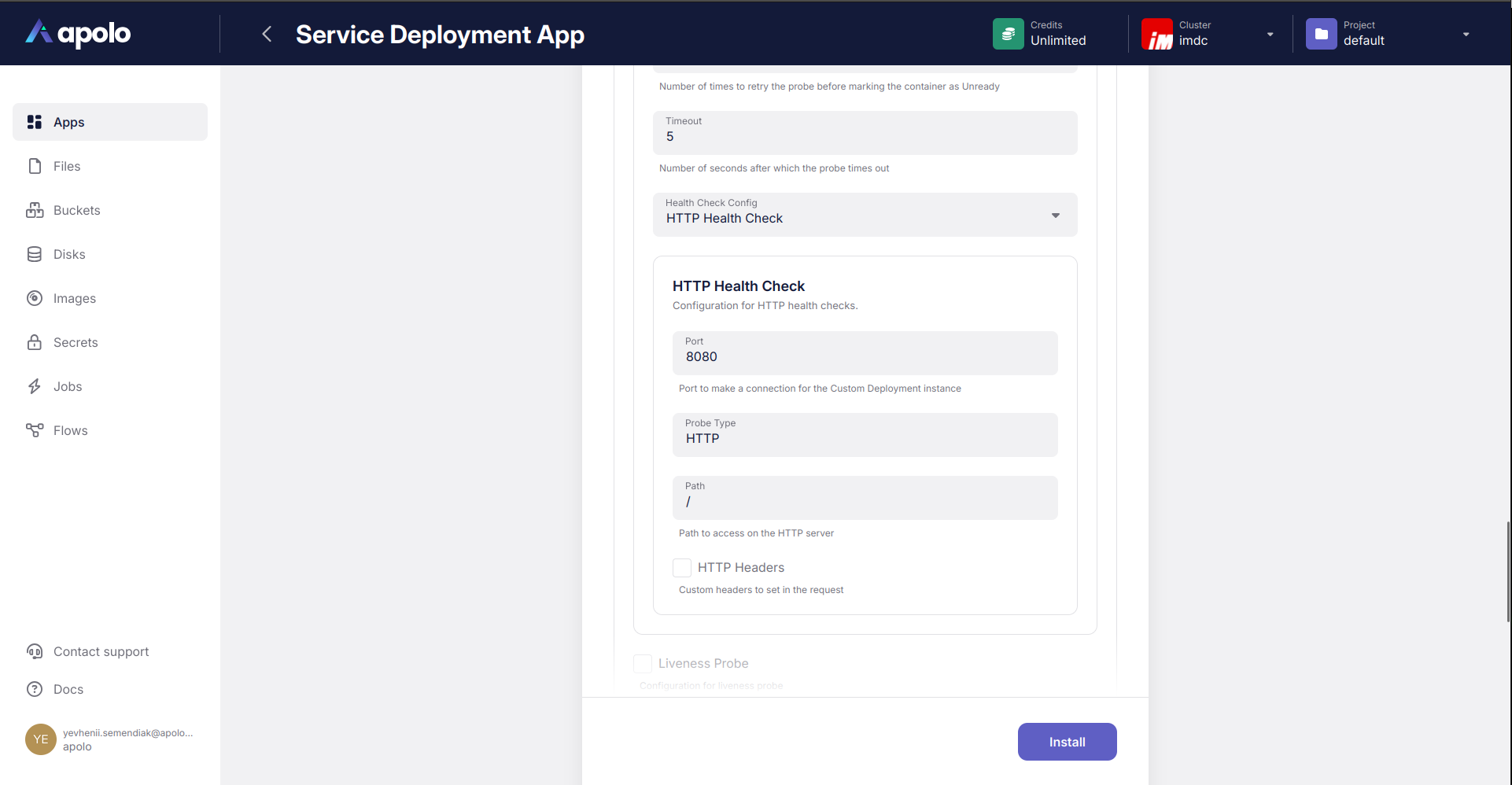Navigate to Flows in the sidebar
Image resolution: width=1512 pixels, height=785 pixels.
click(70, 430)
